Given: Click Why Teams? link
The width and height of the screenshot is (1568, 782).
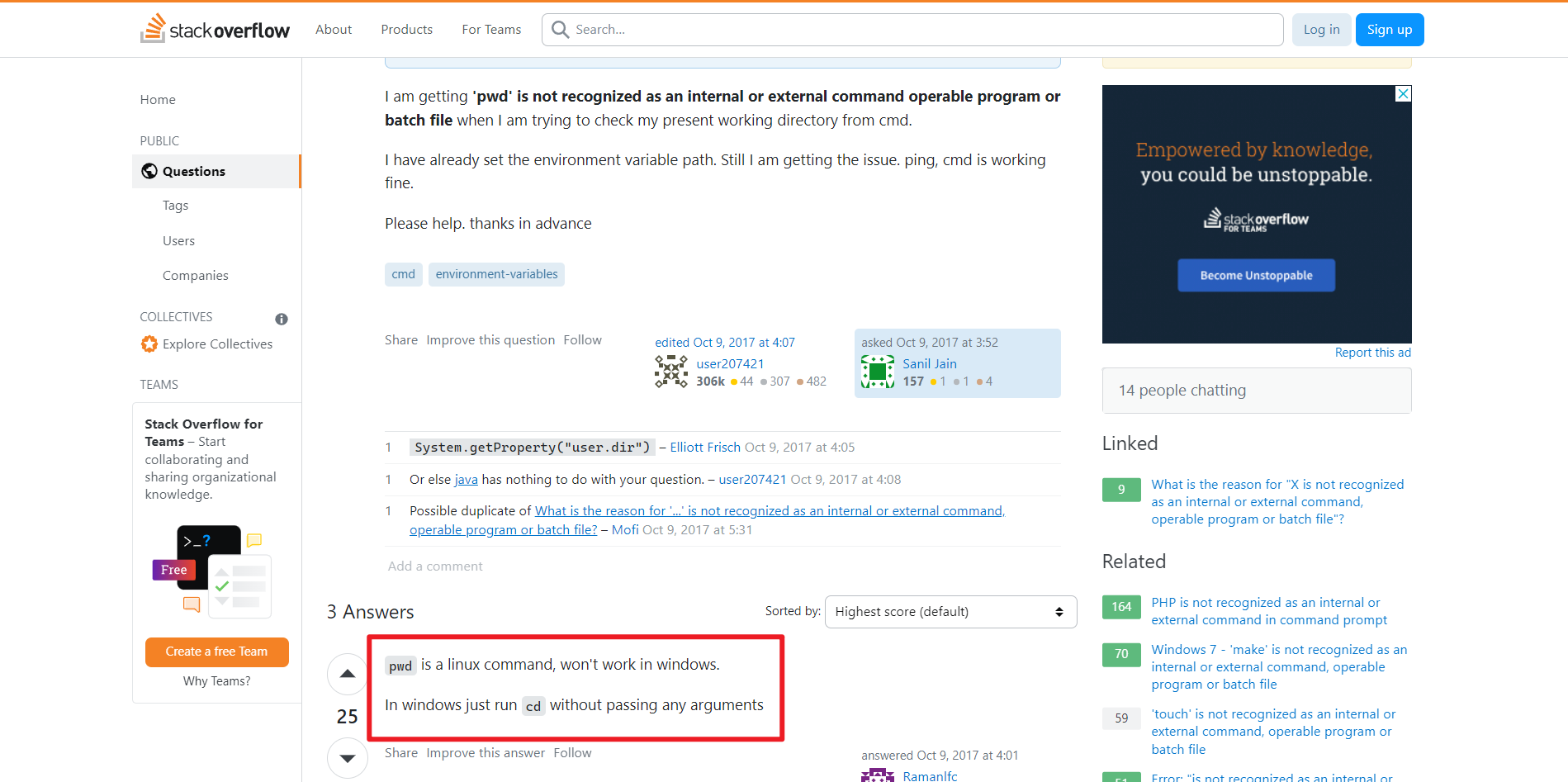Looking at the screenshot, I should click(217, 681).
